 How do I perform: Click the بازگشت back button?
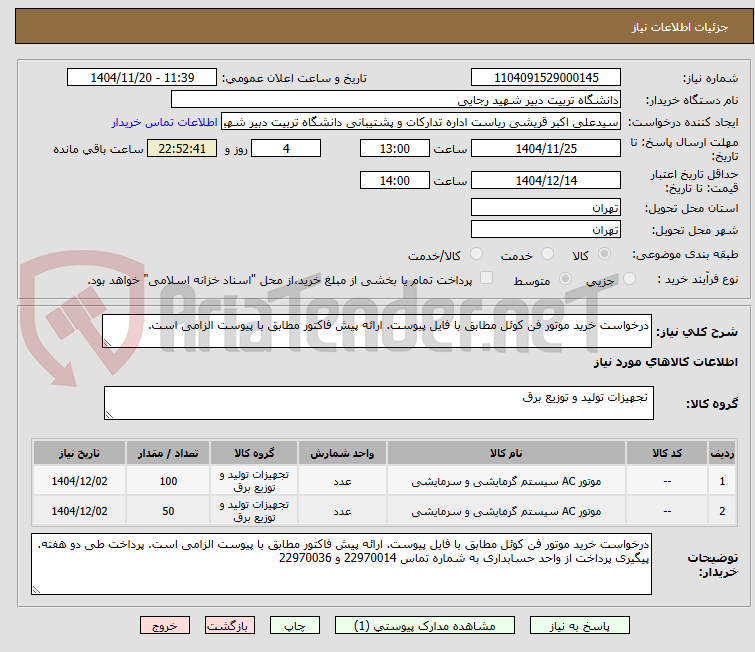click(x=230, y=626)
